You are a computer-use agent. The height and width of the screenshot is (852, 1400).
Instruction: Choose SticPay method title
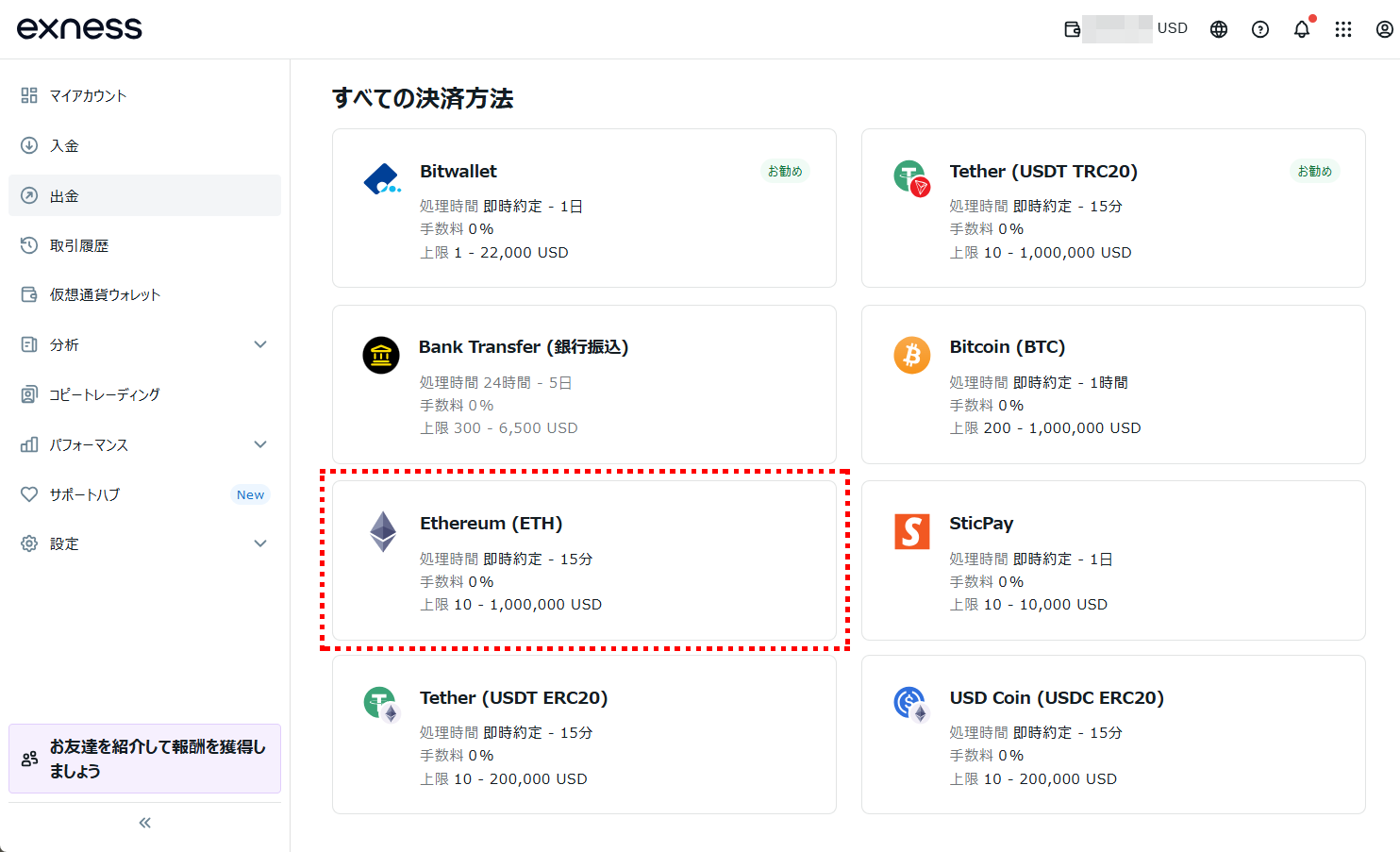(981, 524)
